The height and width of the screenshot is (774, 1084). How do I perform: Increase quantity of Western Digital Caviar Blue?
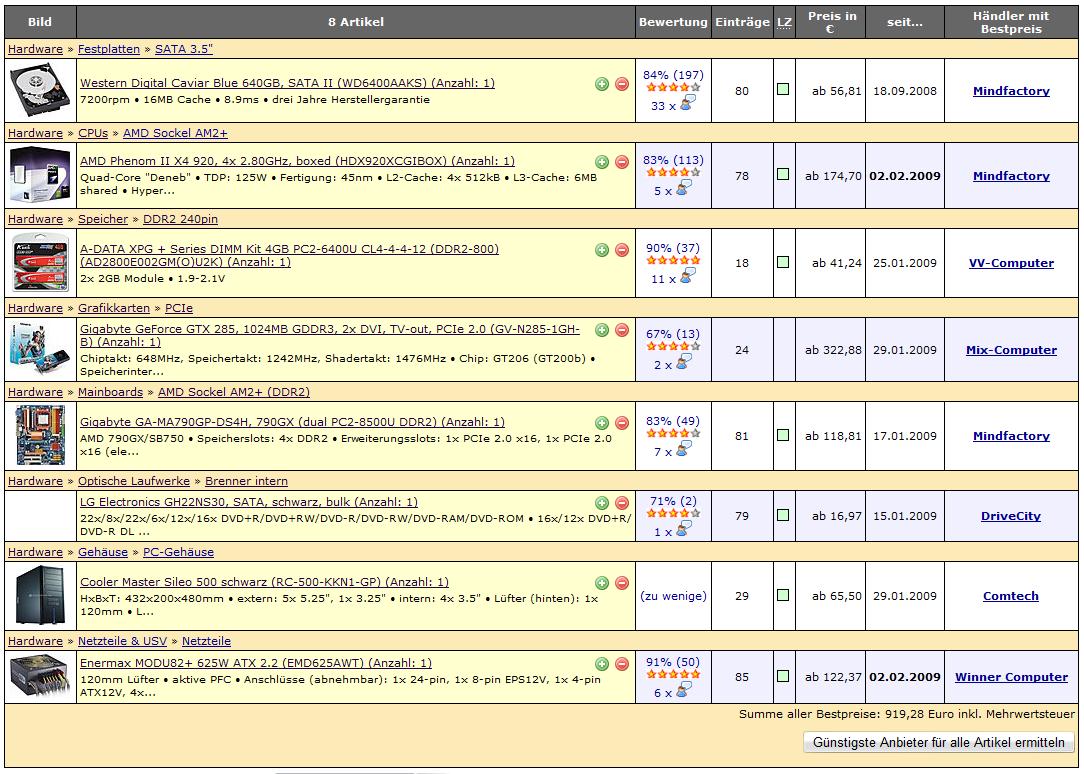tap(601, 84)
